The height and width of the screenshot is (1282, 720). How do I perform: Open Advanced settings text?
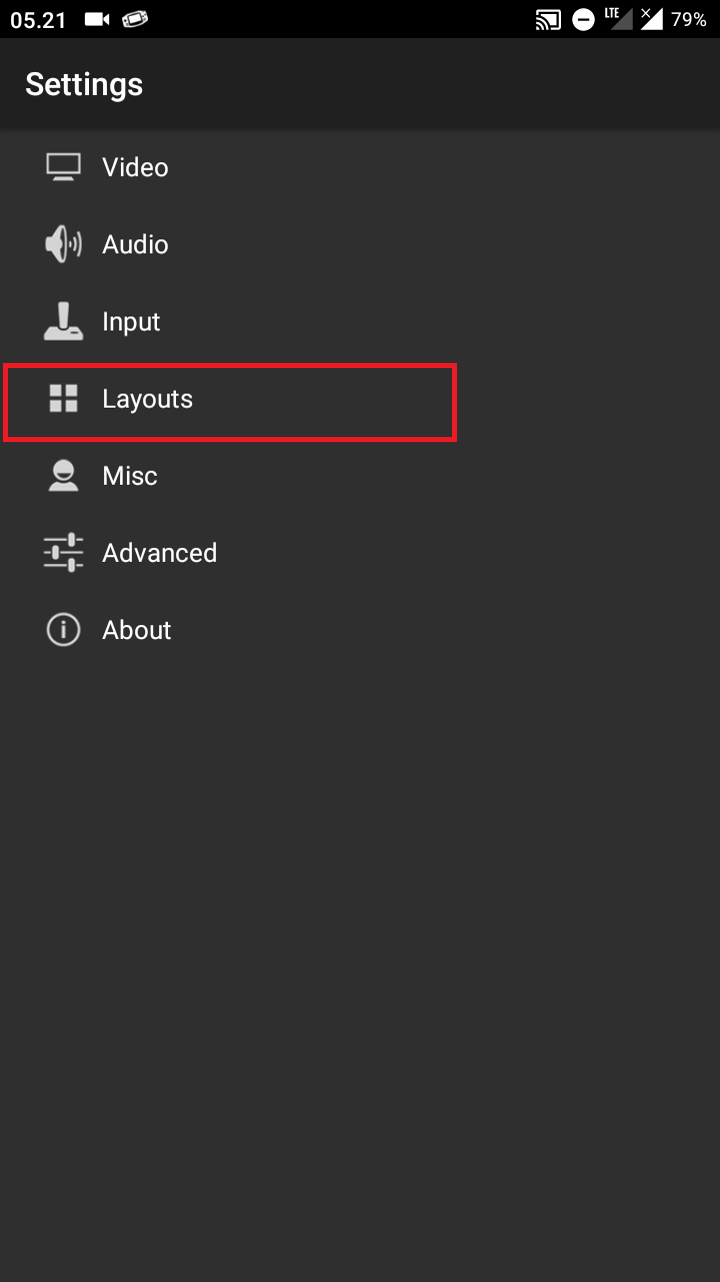tap(159, 553)
